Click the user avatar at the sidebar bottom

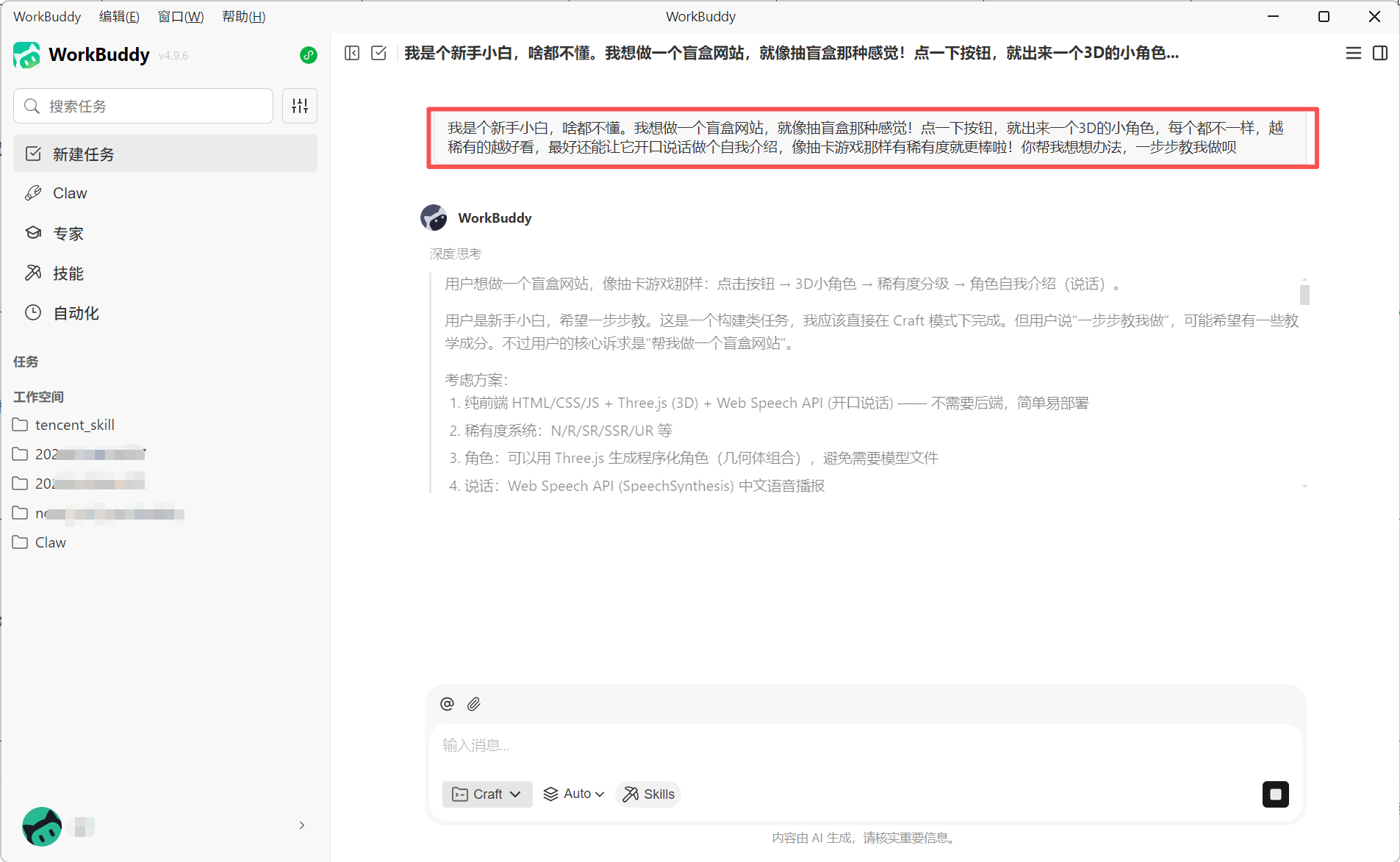coord(42,826)
